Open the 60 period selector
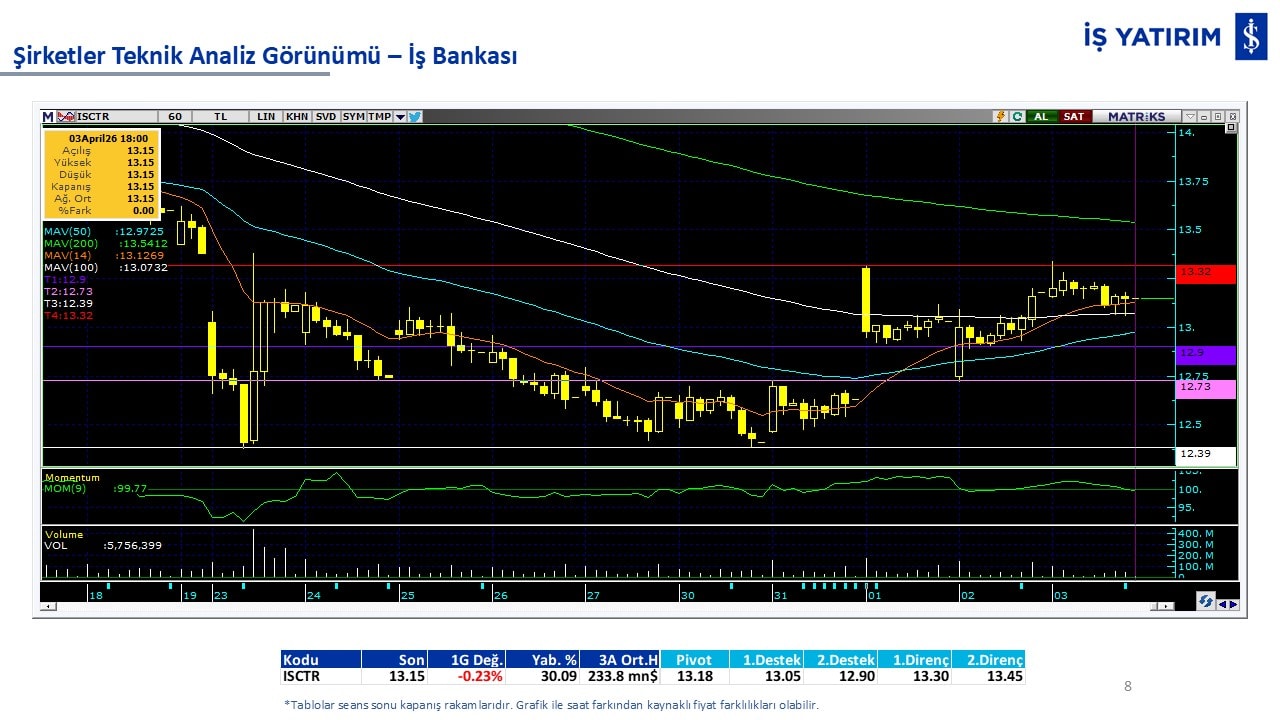 (x=175, y=117)
